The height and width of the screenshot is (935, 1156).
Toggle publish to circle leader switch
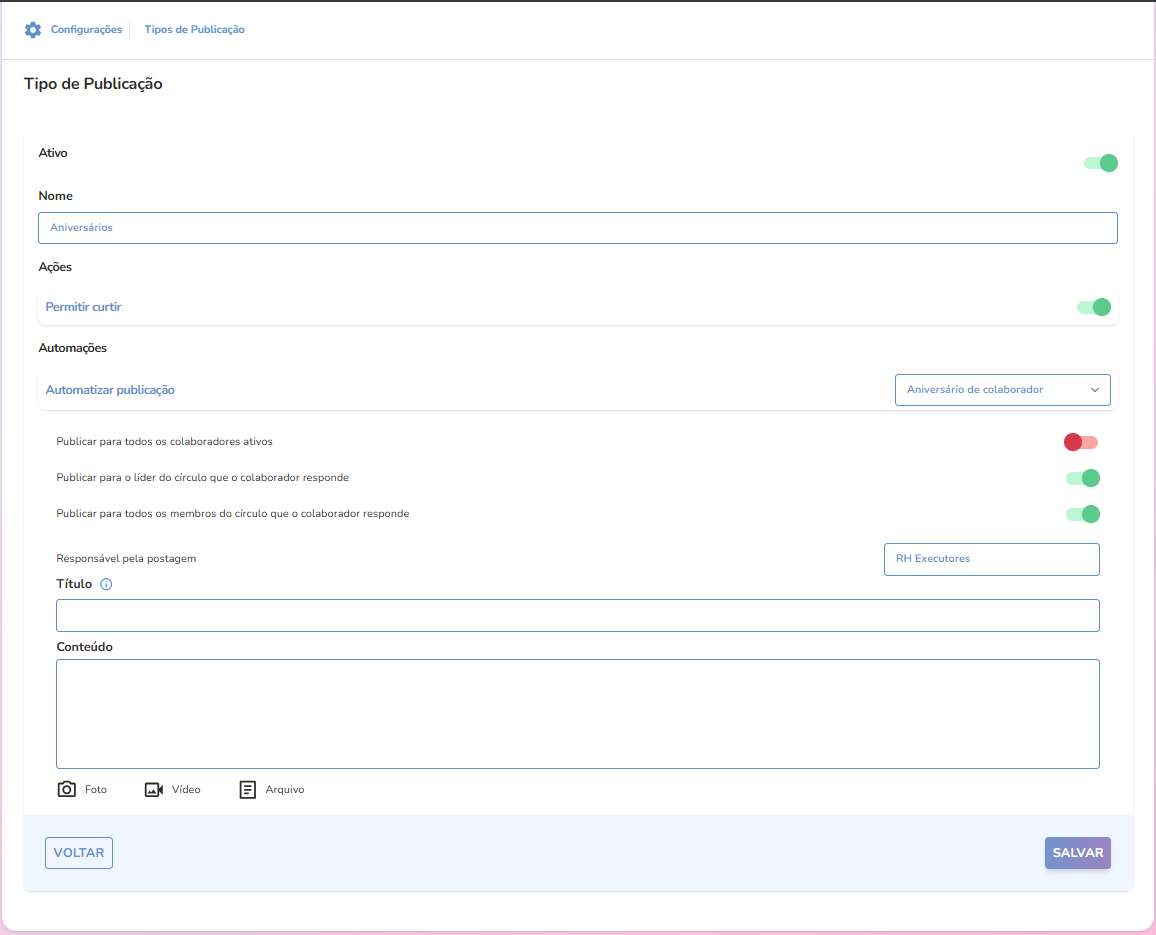point(1082,478)
